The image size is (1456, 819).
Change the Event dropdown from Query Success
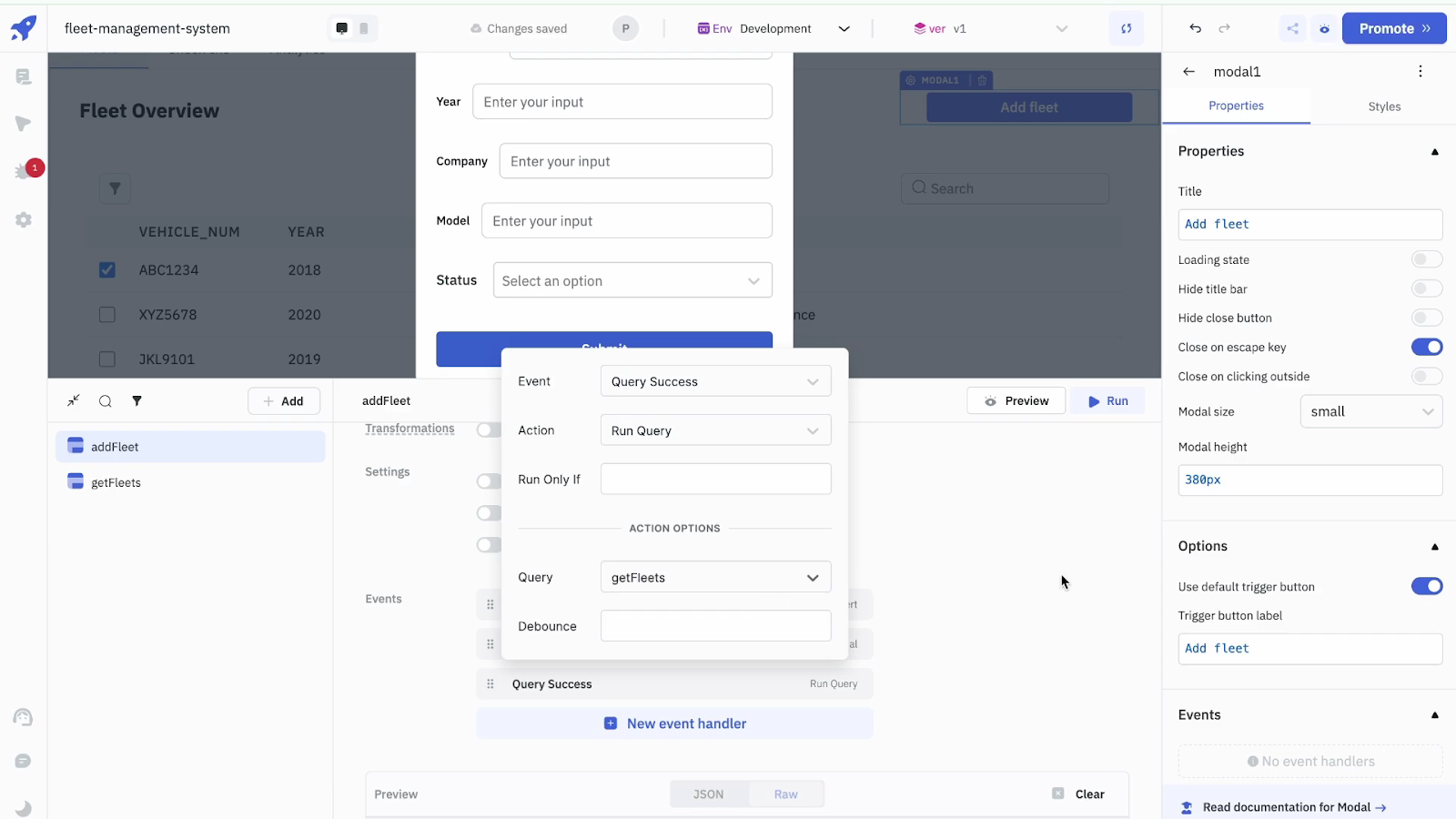(x=715, y=380)
